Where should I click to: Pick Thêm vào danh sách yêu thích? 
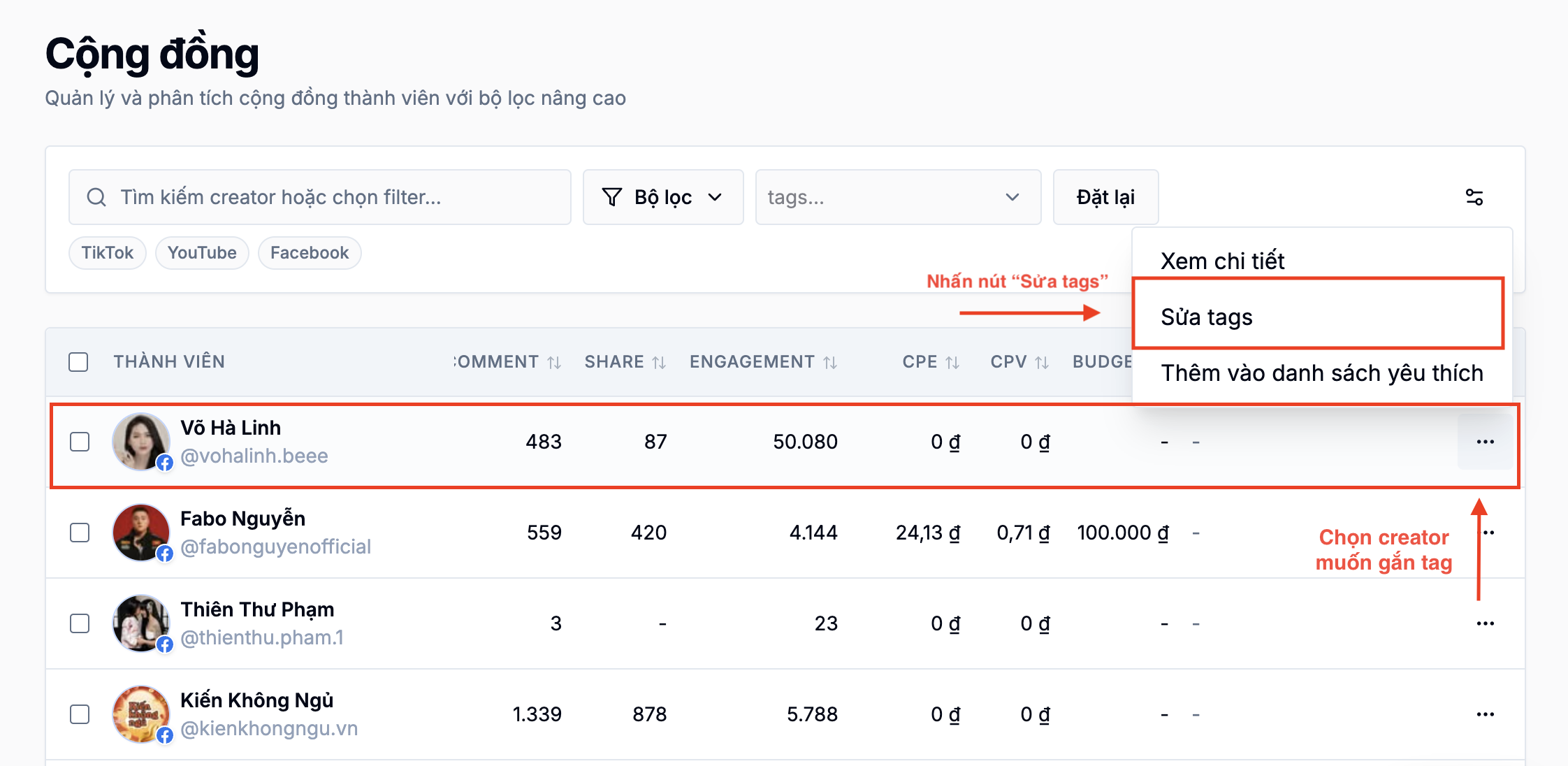coord(1322,373)
